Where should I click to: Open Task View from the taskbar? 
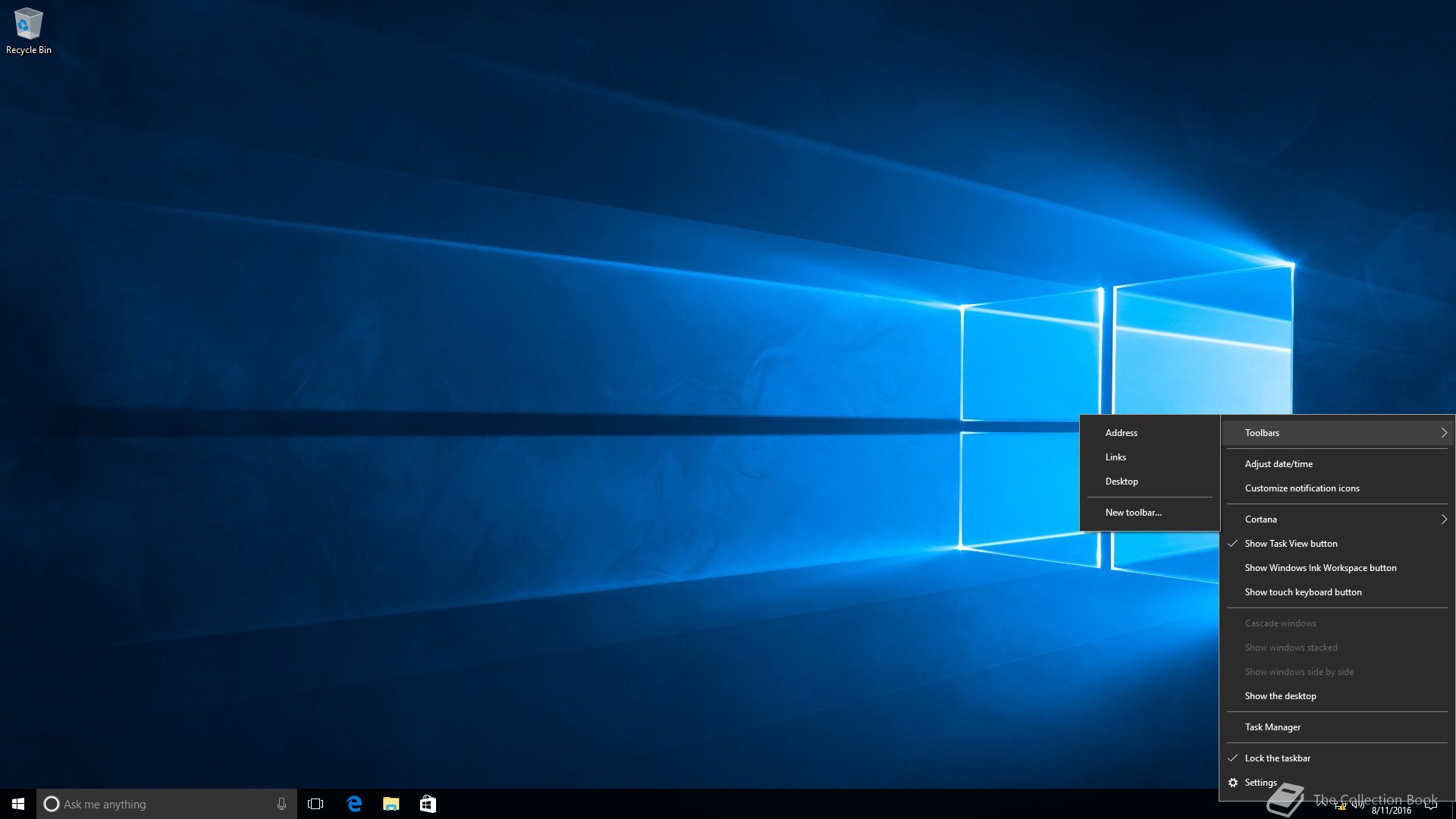pos(315,804)
